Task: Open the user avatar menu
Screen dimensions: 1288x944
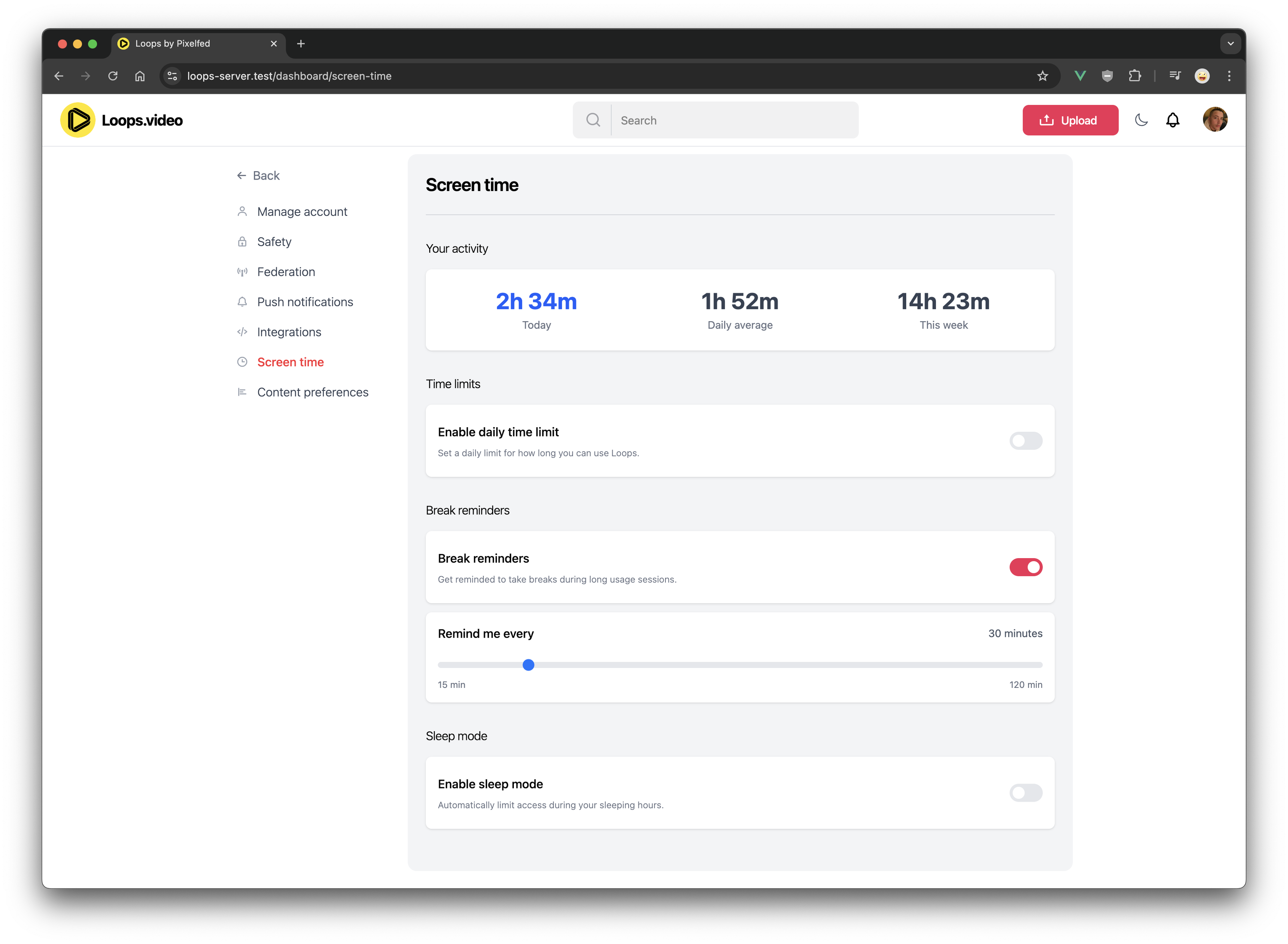Action: pos(1215,120)
